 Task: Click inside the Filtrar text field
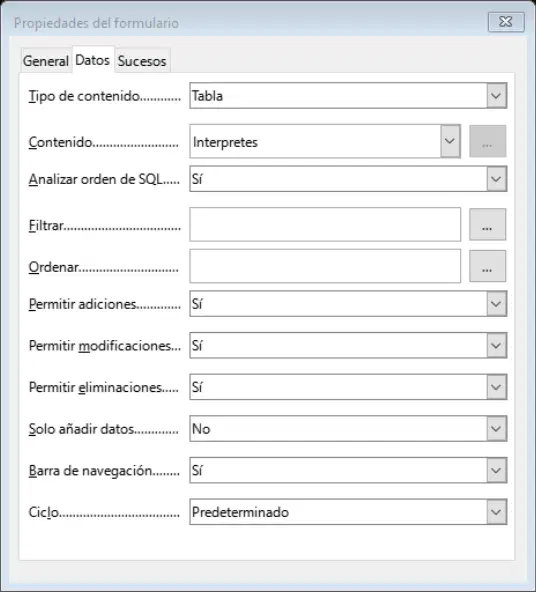click(x=325, y=225)
